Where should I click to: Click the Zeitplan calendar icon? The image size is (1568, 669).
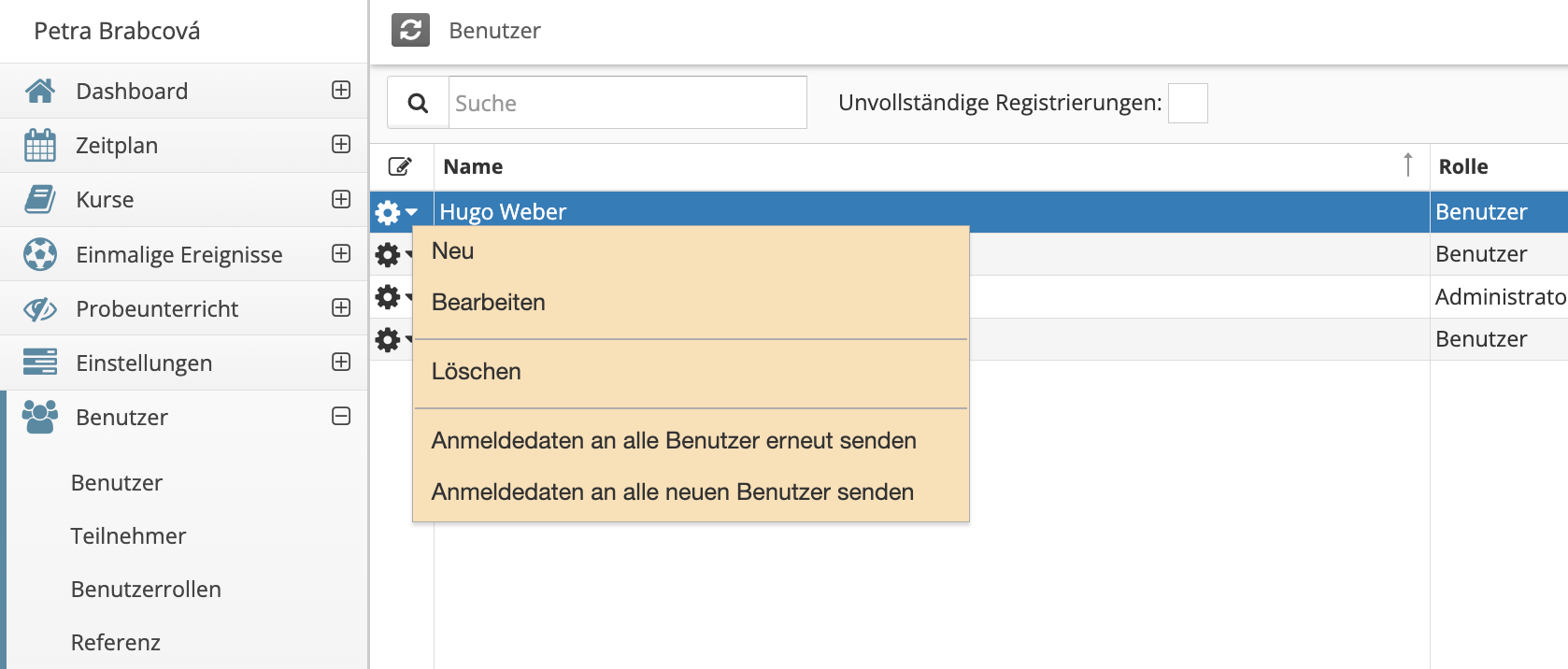[x=40, y=145]
